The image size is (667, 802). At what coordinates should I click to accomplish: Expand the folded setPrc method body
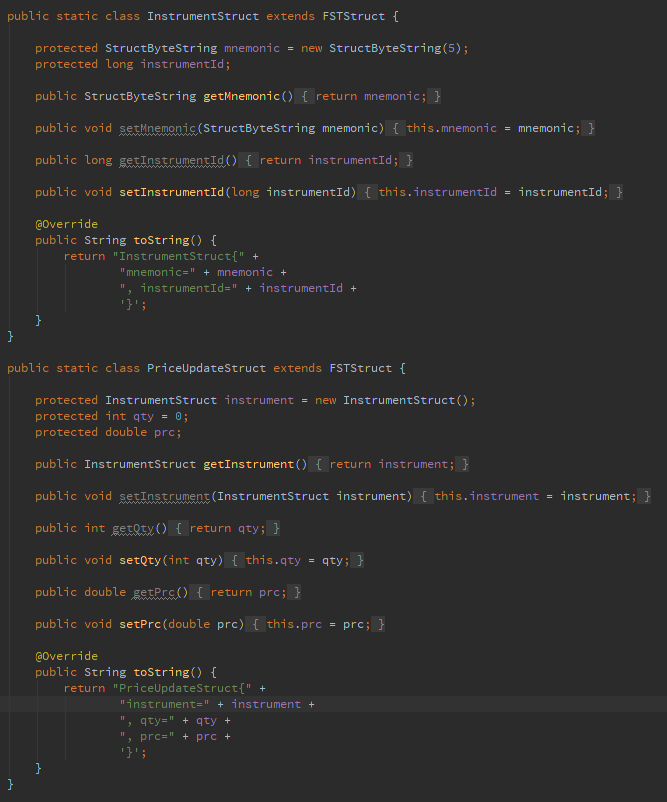pos(316,625)
